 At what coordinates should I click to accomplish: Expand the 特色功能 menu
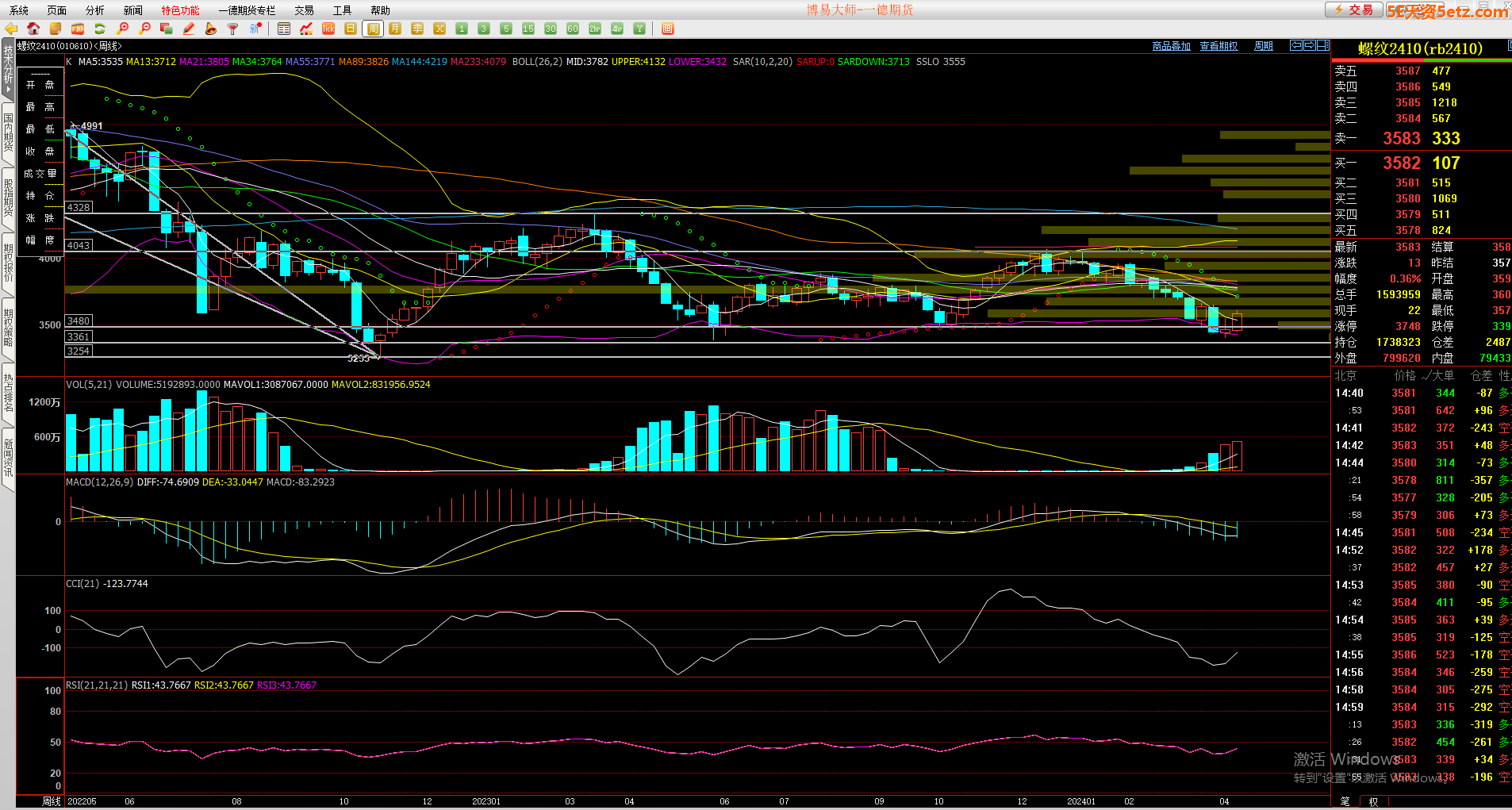point(180,10)
